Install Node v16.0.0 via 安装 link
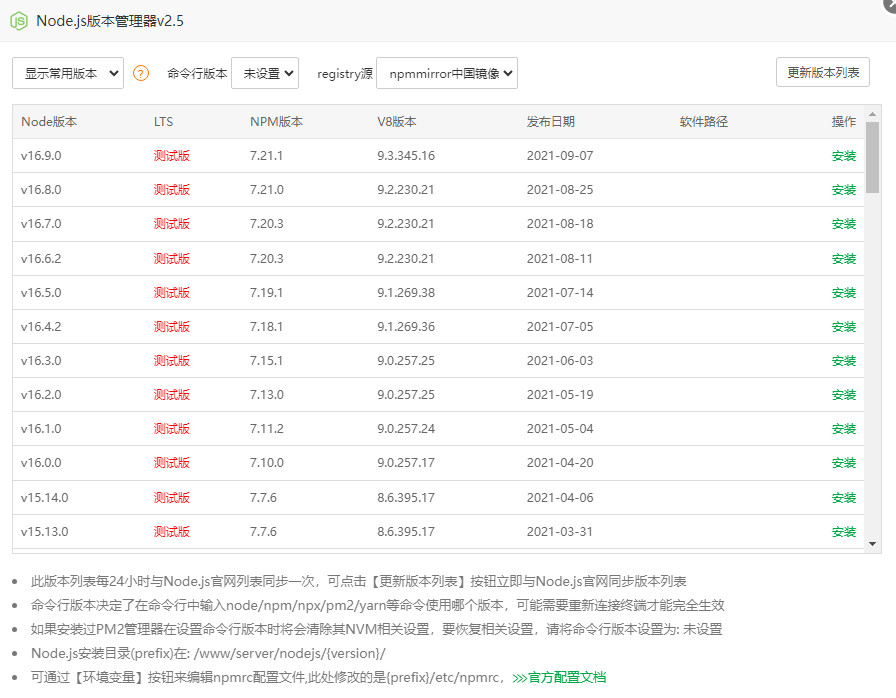 click(x=843, y=463)
